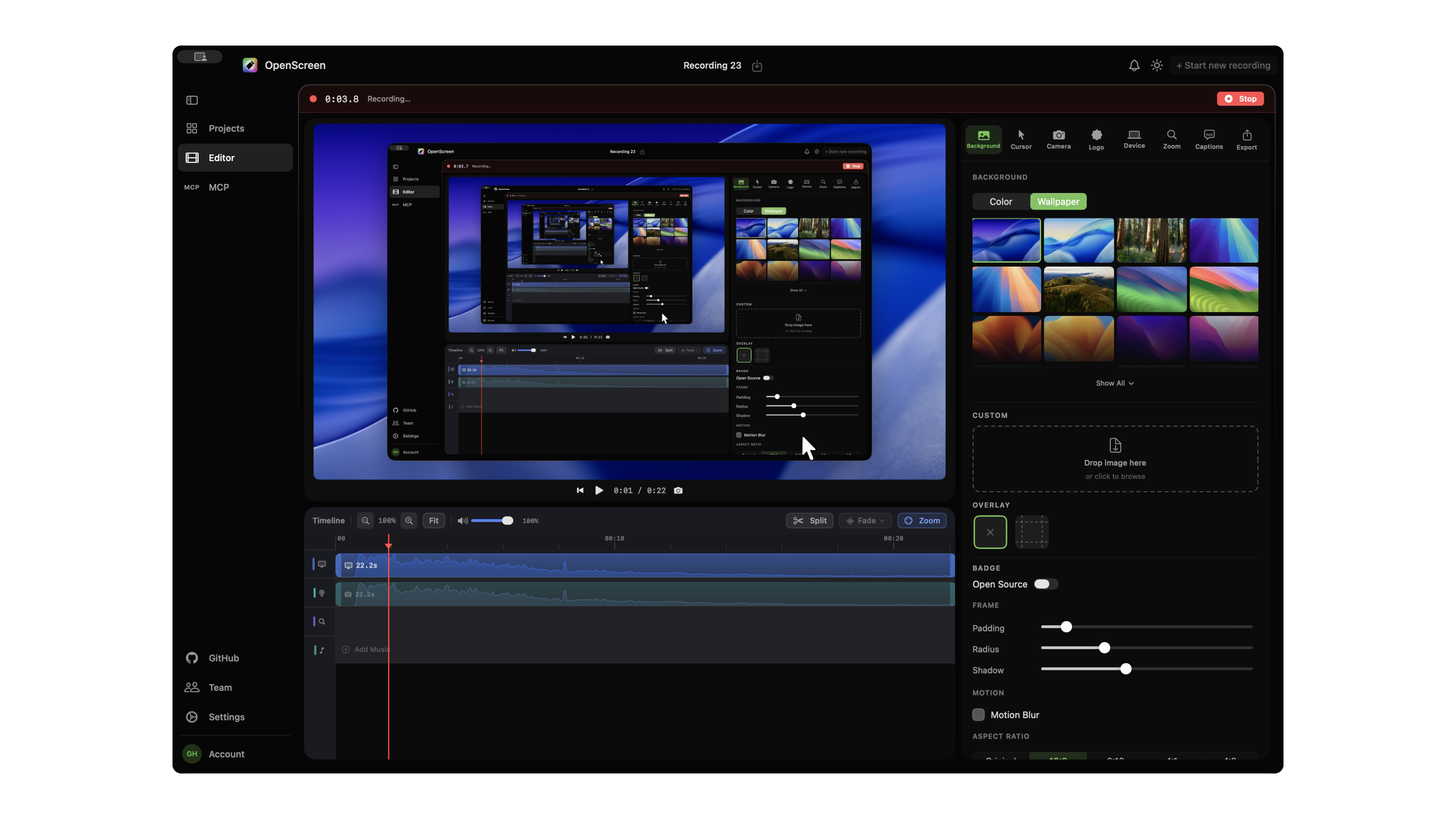Skip back to start of video
The width and height of the screenshot is (1456, 819).
(x=580, y=491)
